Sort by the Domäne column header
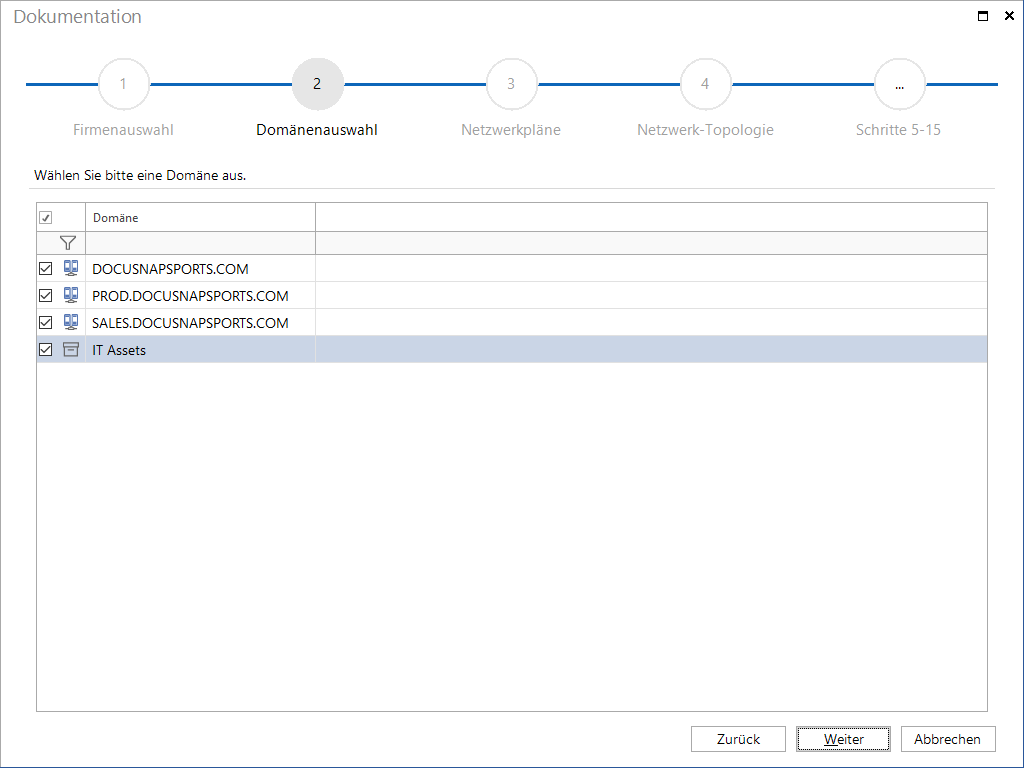This screenshot has width=1024, height=768. click(200, 217)
